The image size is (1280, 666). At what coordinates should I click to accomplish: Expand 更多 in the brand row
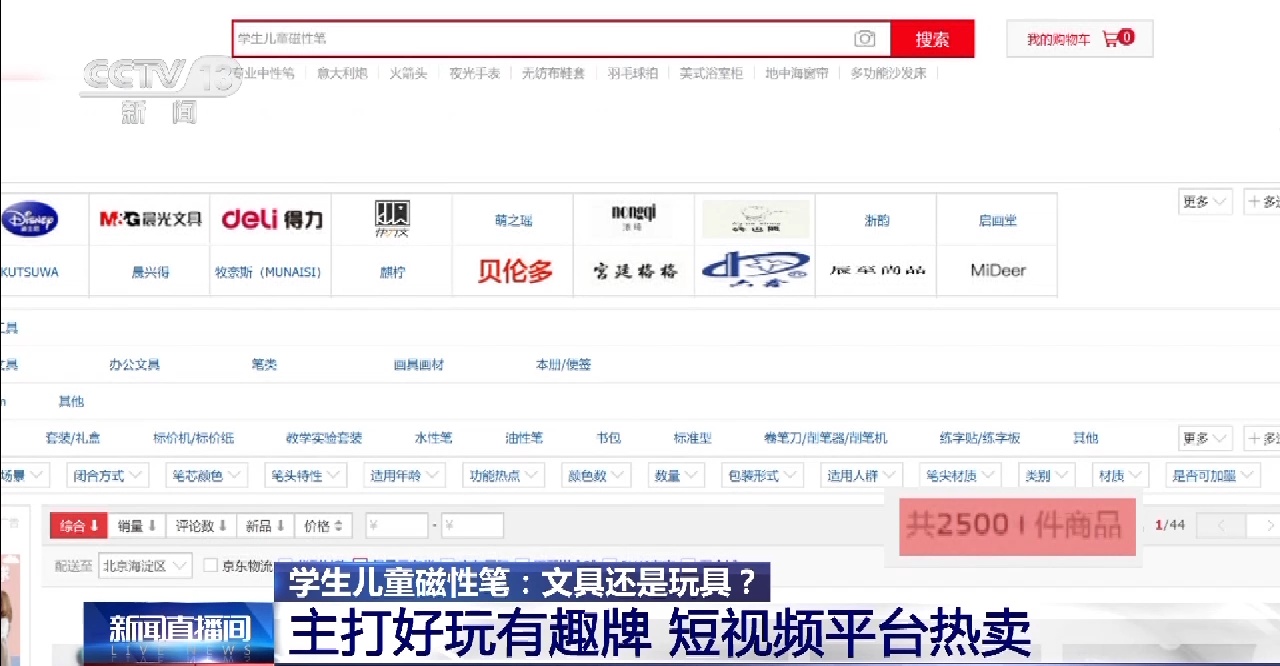[1205, 202]
